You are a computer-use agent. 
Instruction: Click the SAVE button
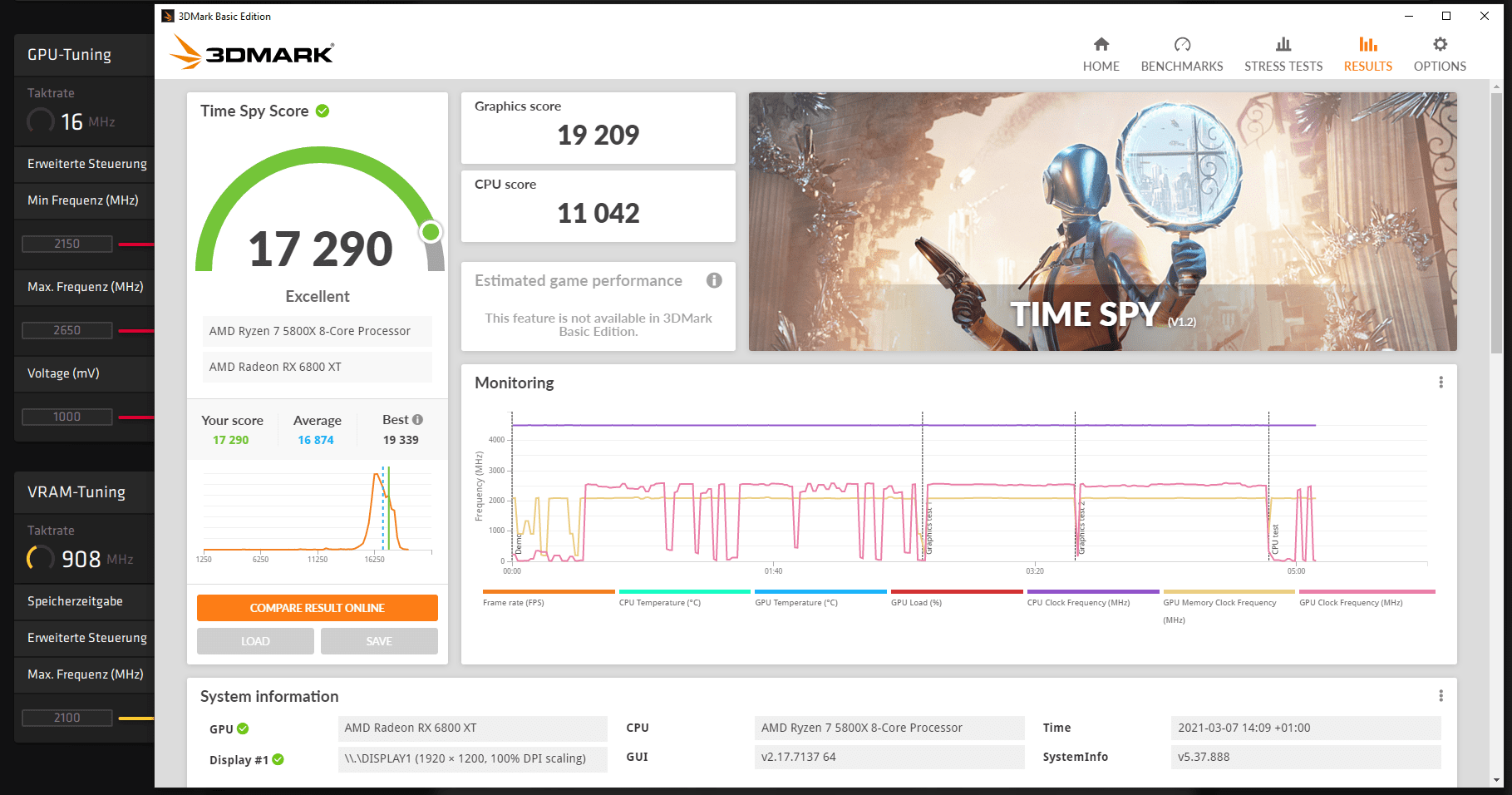point(379,641)
